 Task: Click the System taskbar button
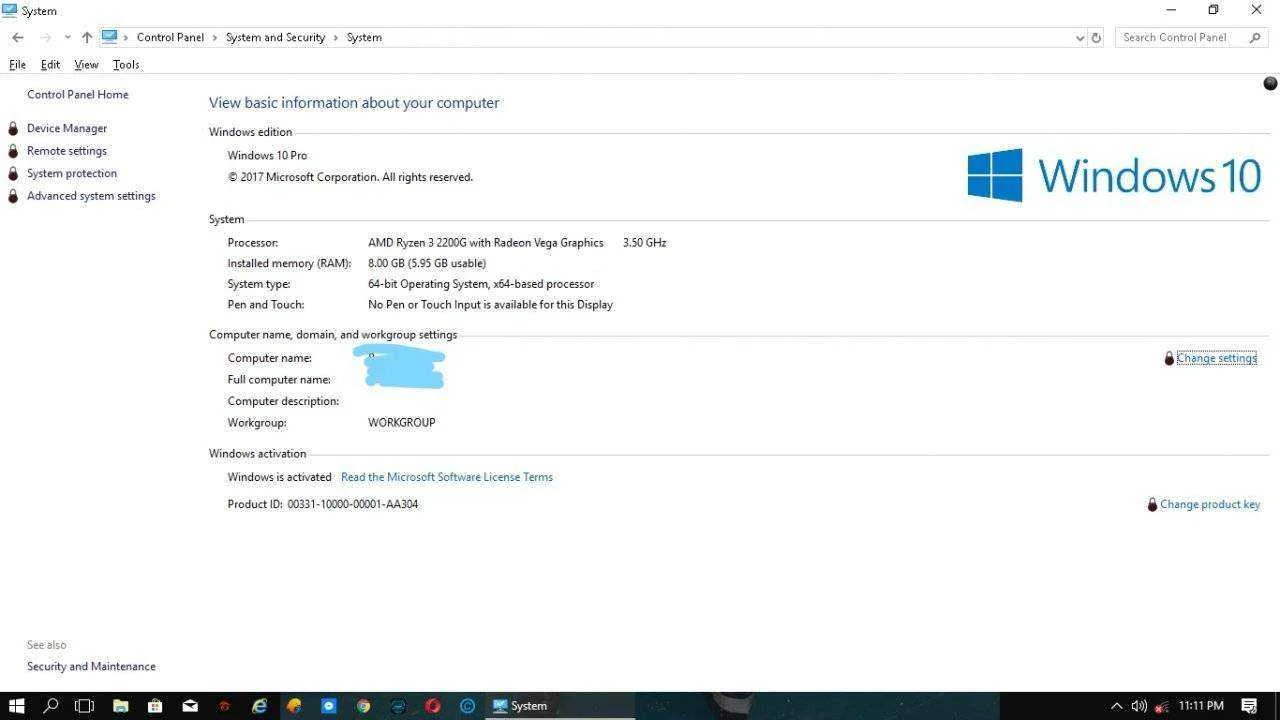point(560,705)
